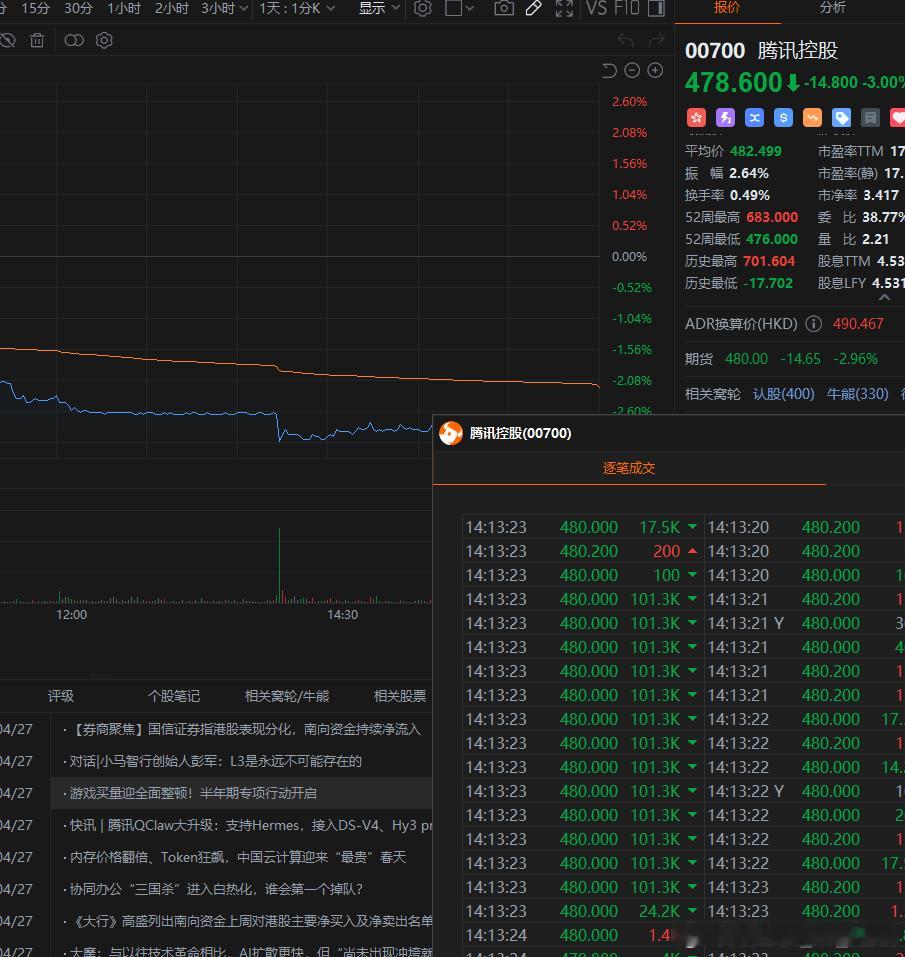Click the gray bookmark note badge
The width and height of the screenshot is (905, 957).
pyautogui.click(x=870, y=118)
